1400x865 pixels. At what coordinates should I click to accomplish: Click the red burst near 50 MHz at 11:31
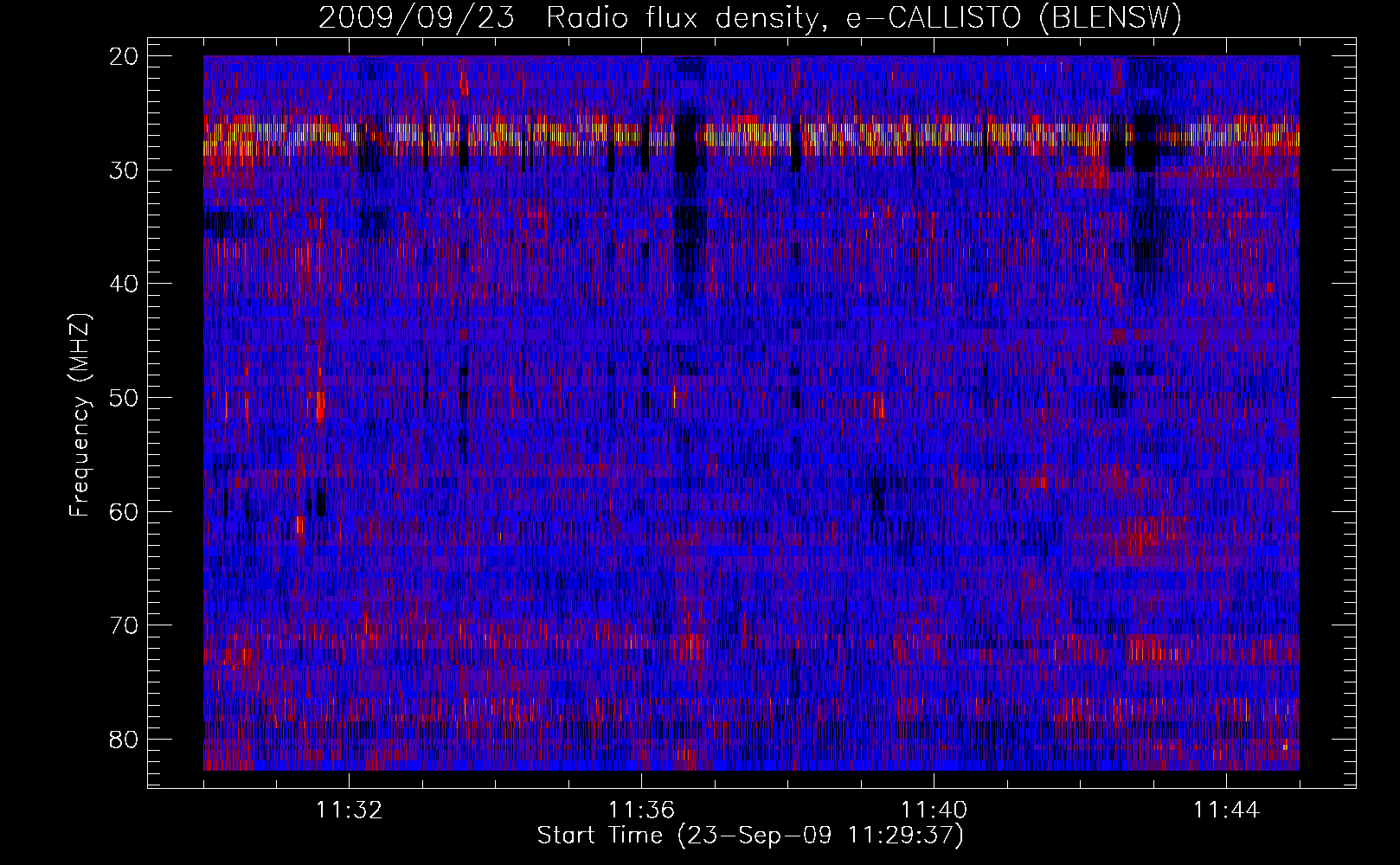tap(319, 405)
